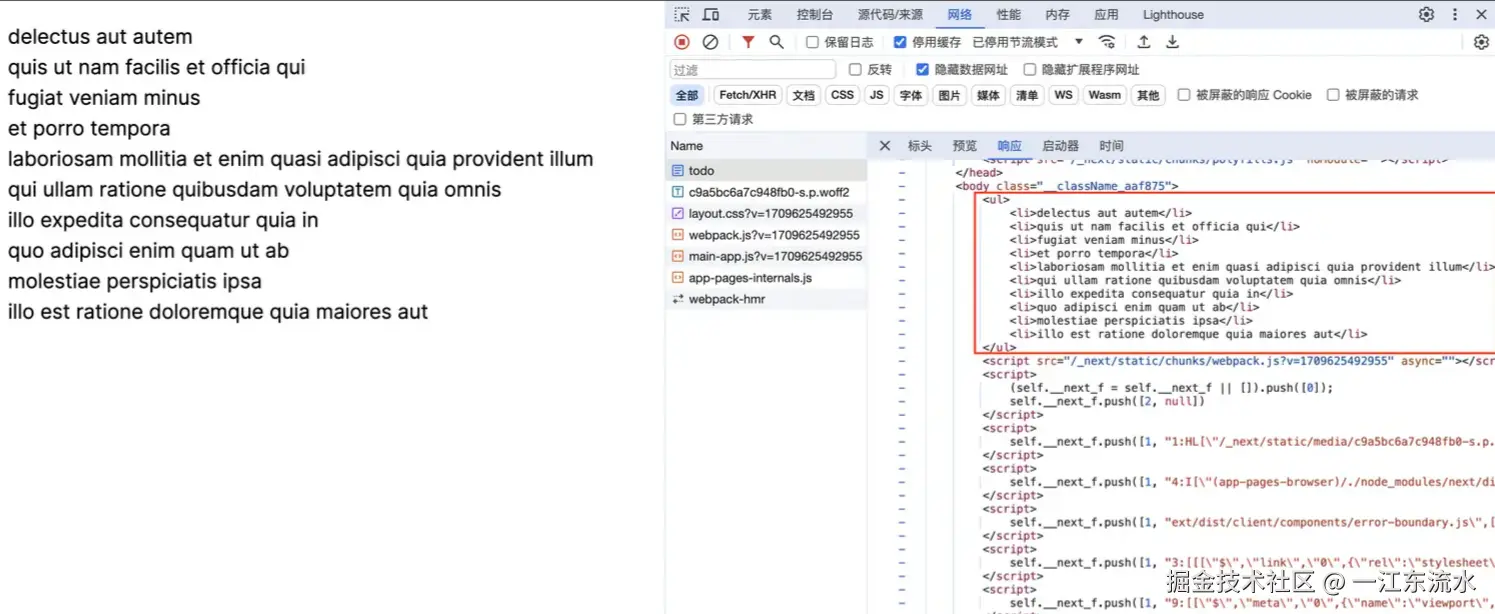Viewport: 1495px width, 614px height.
Task: Open the DevTools three-dot more menu
Action: coord(1455,14)
